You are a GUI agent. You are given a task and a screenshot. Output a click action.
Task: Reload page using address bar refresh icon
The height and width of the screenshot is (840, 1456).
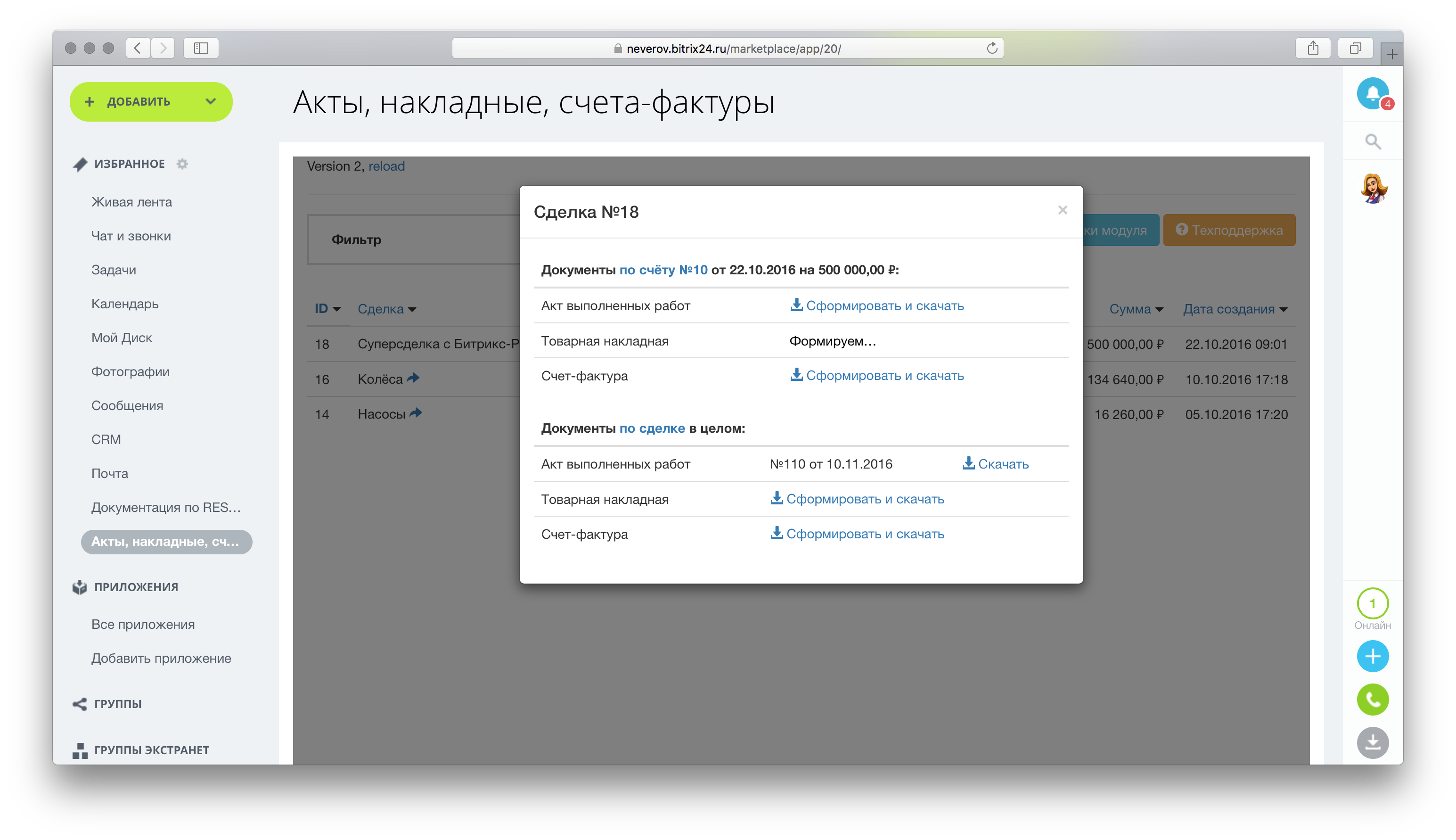coord(992,49)
